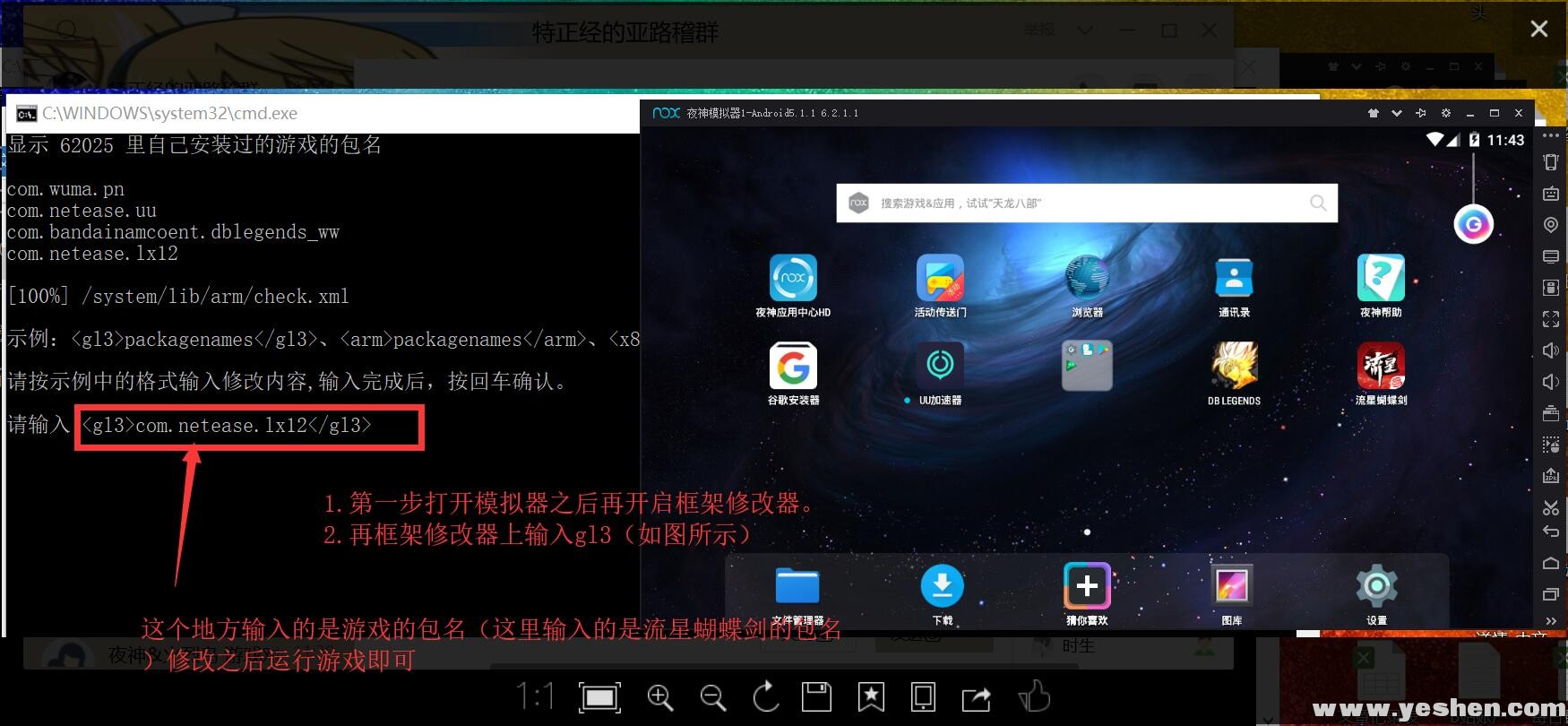The width and height of the screenshot is (1568, 726).
Task: Zoom in using viewer magnifier plus
Action: pos(660,697)
